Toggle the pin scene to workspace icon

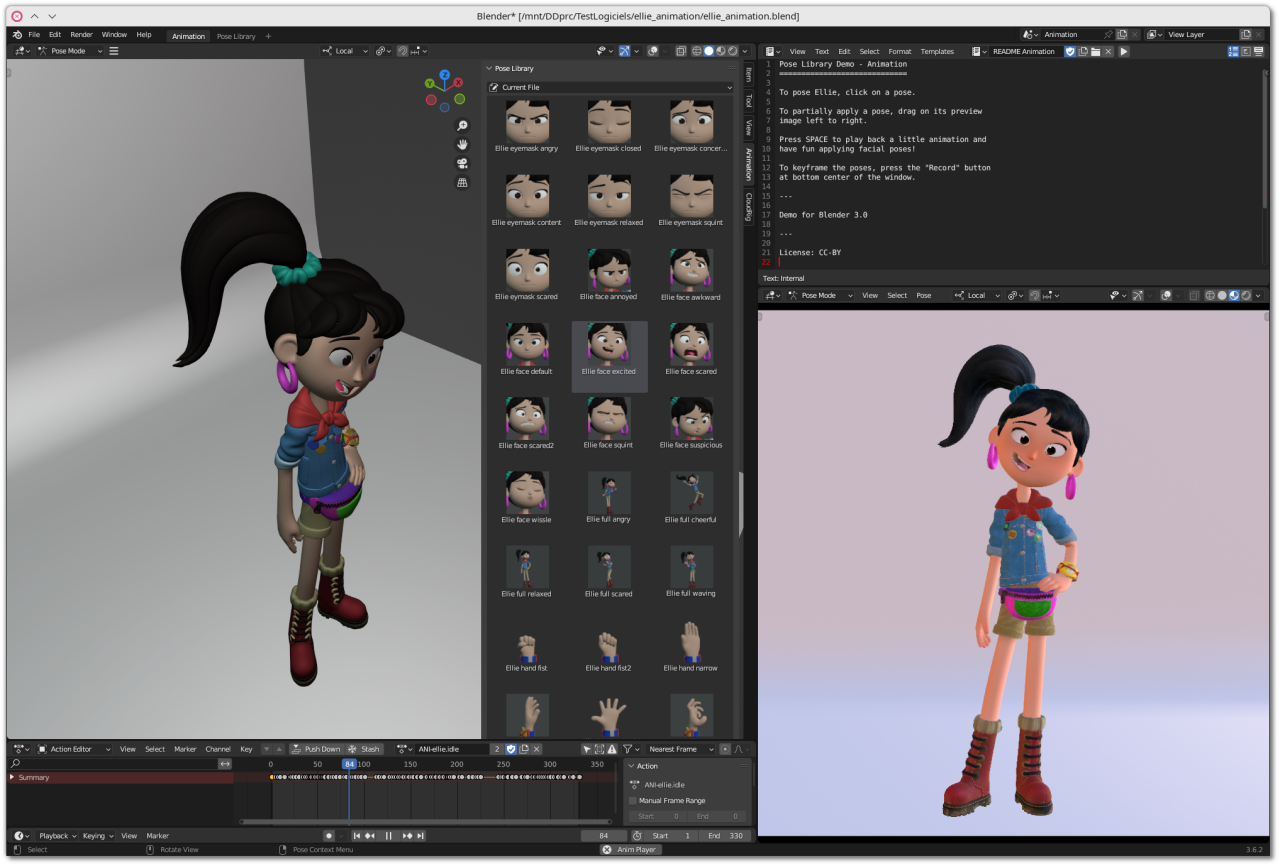tap(1109, 35)
